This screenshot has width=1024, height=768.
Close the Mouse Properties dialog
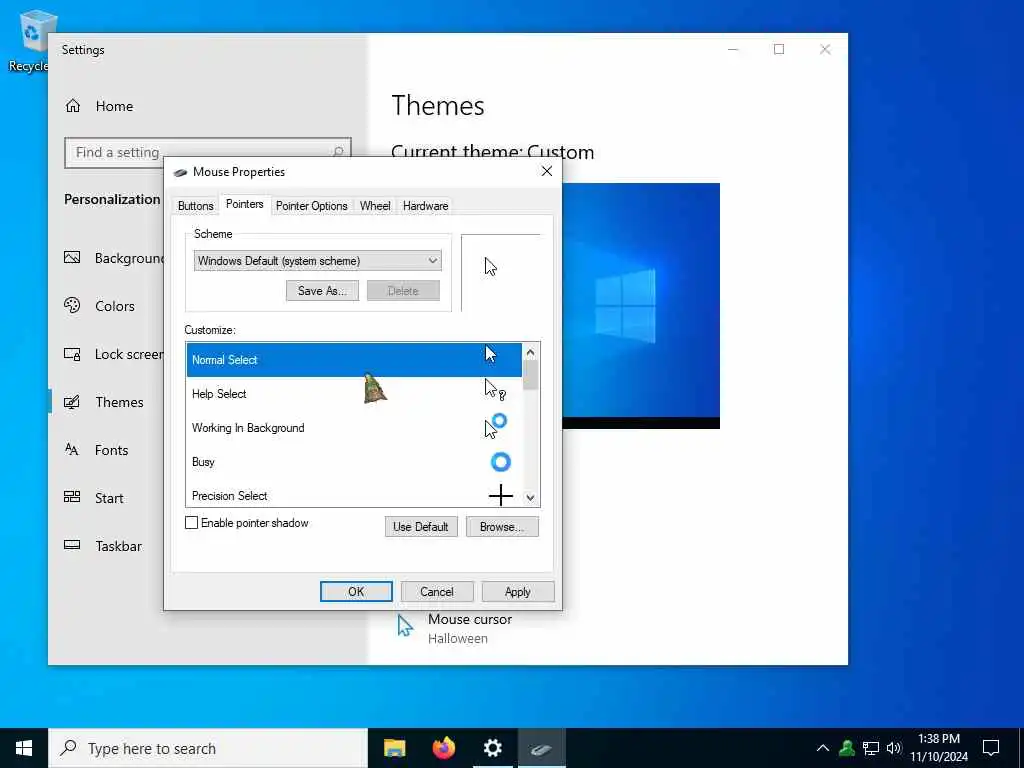coord(547,171)
